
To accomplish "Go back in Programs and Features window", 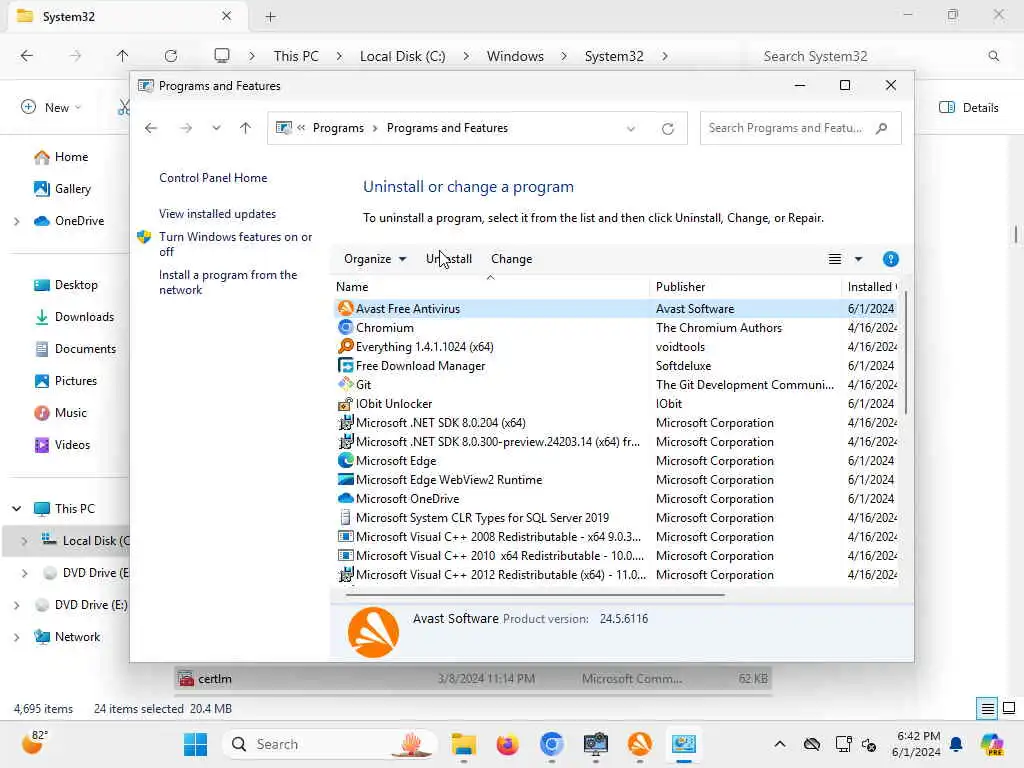I will [151, 128].
